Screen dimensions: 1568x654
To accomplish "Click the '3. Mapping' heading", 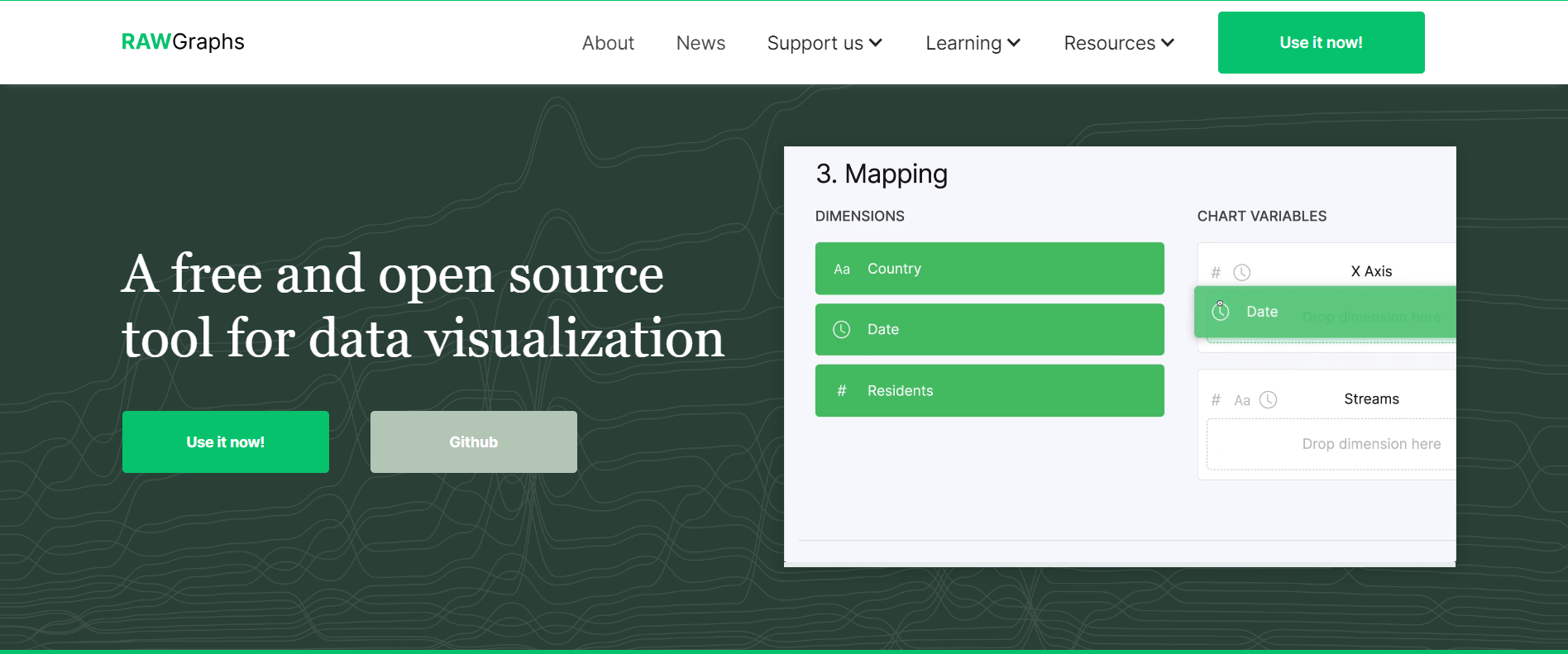I will point(882,174).
